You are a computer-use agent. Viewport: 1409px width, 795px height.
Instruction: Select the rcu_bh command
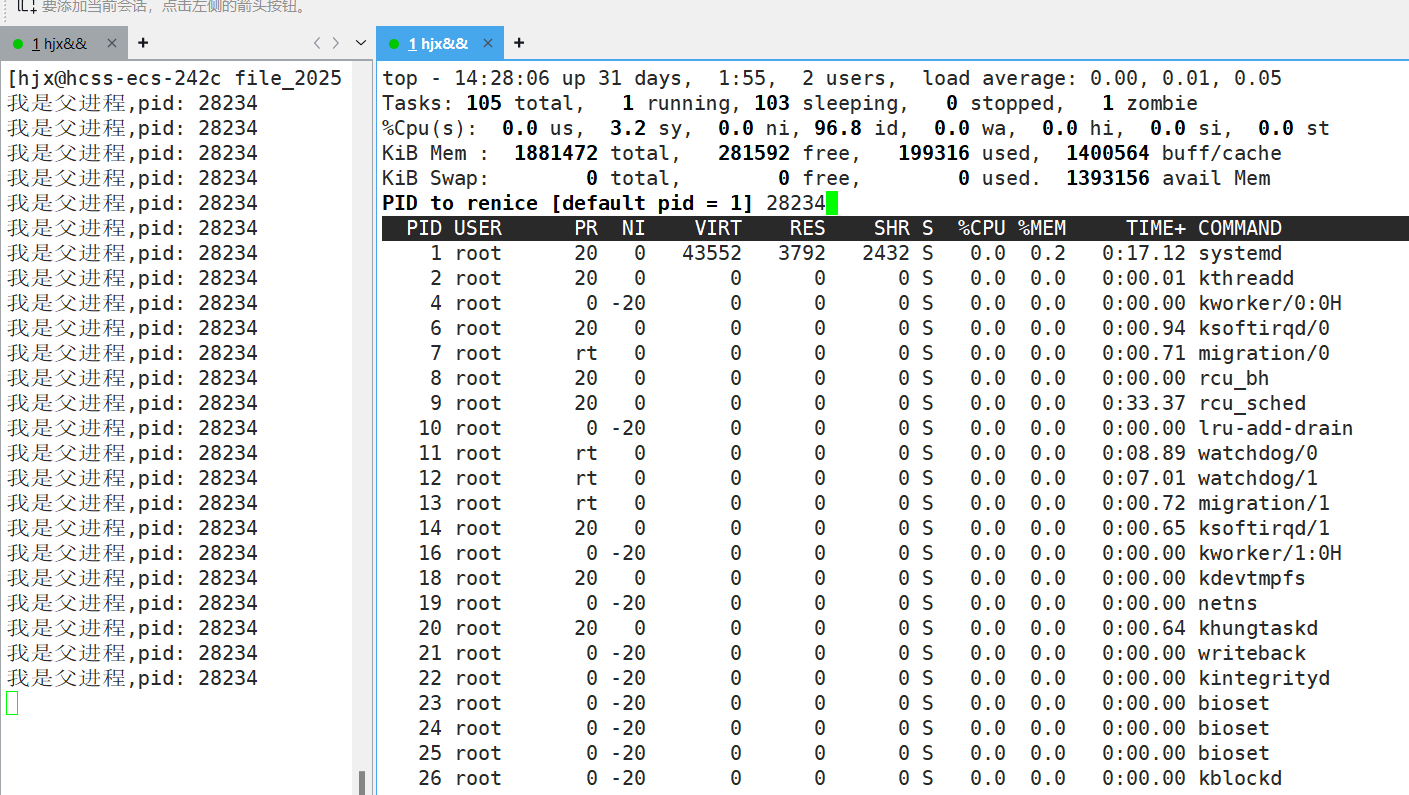pos(1234,378)
